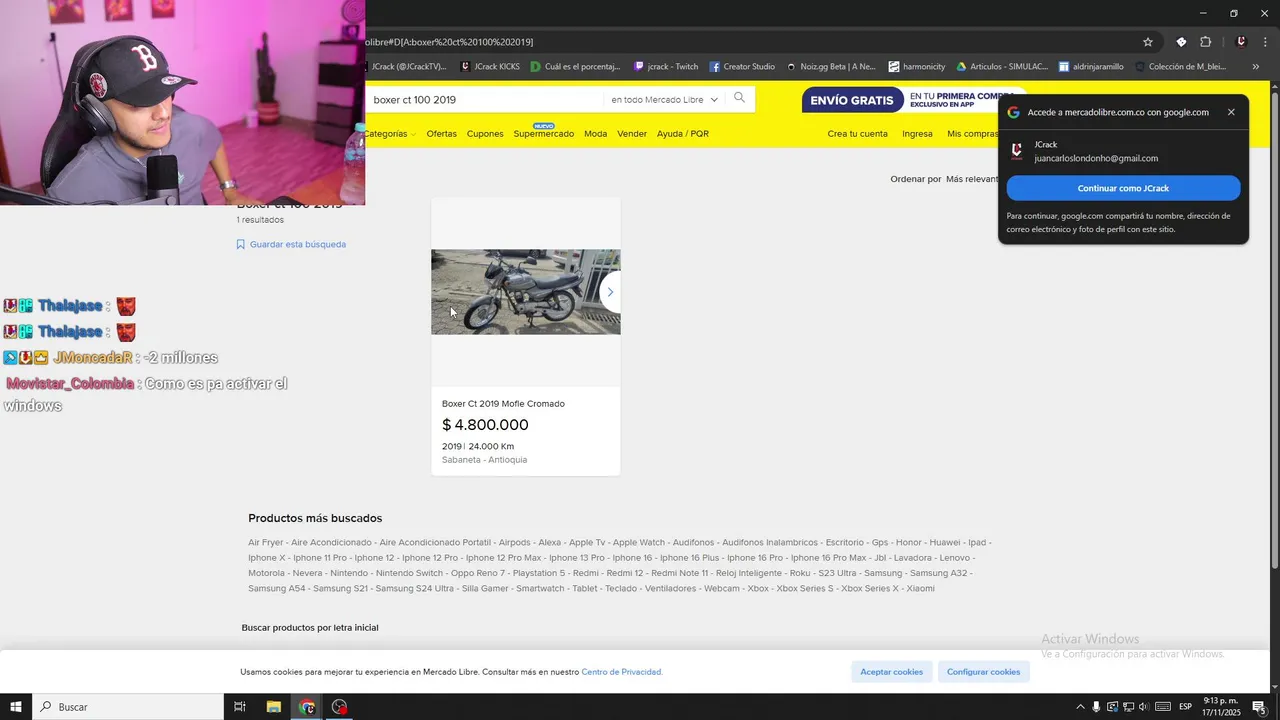This screenshot has height=720, width=1280.
Task: Click the extension icon left of the puzzle icon
Action: (x=1181, y=42)
